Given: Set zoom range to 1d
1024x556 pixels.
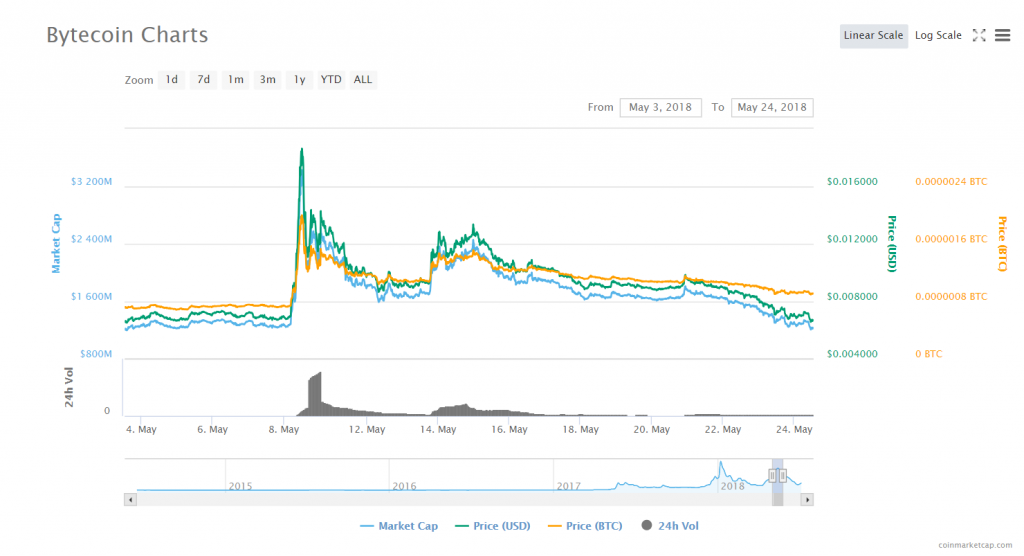Looking at the screenshot, I should click(x=171, y=80).
